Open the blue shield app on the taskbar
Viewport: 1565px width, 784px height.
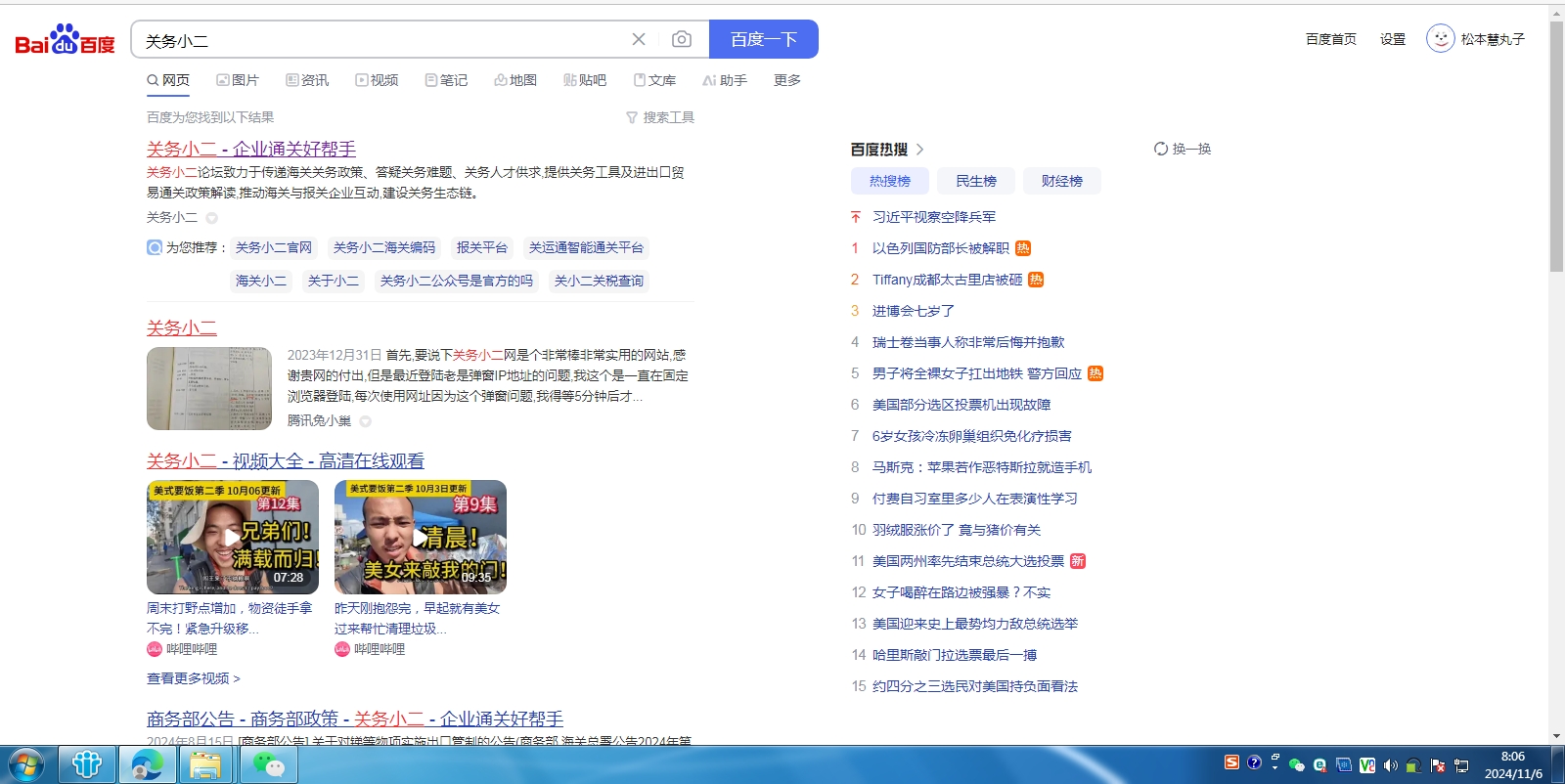tap(87, 764)
